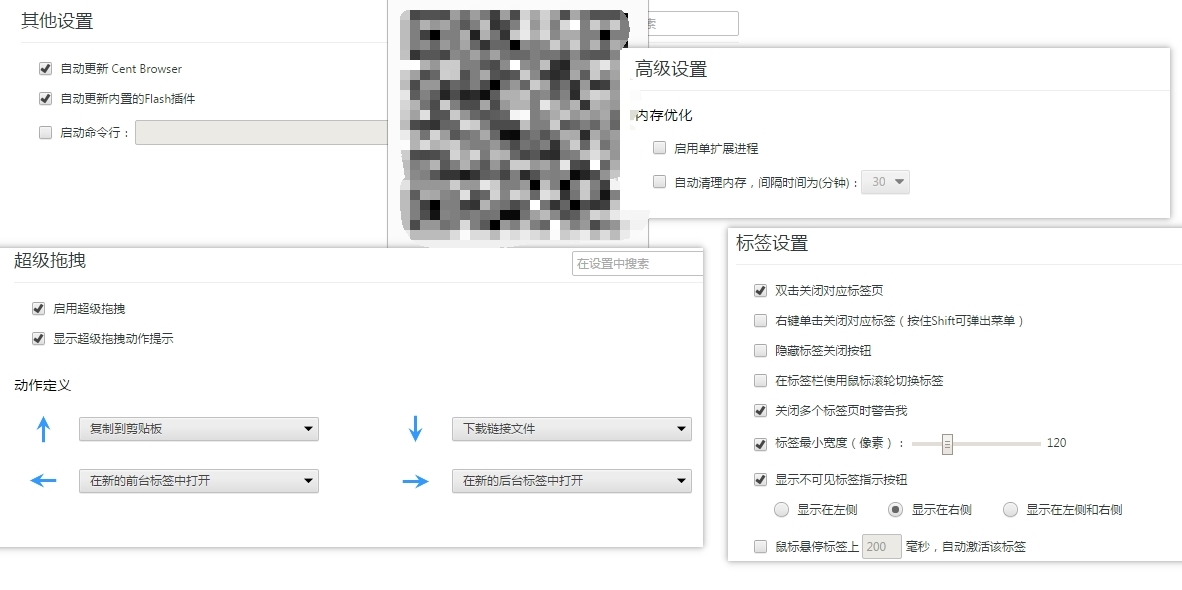Open the memory-clean interval 30 dropdown
1182x590 pixels.
pos(886,182)
